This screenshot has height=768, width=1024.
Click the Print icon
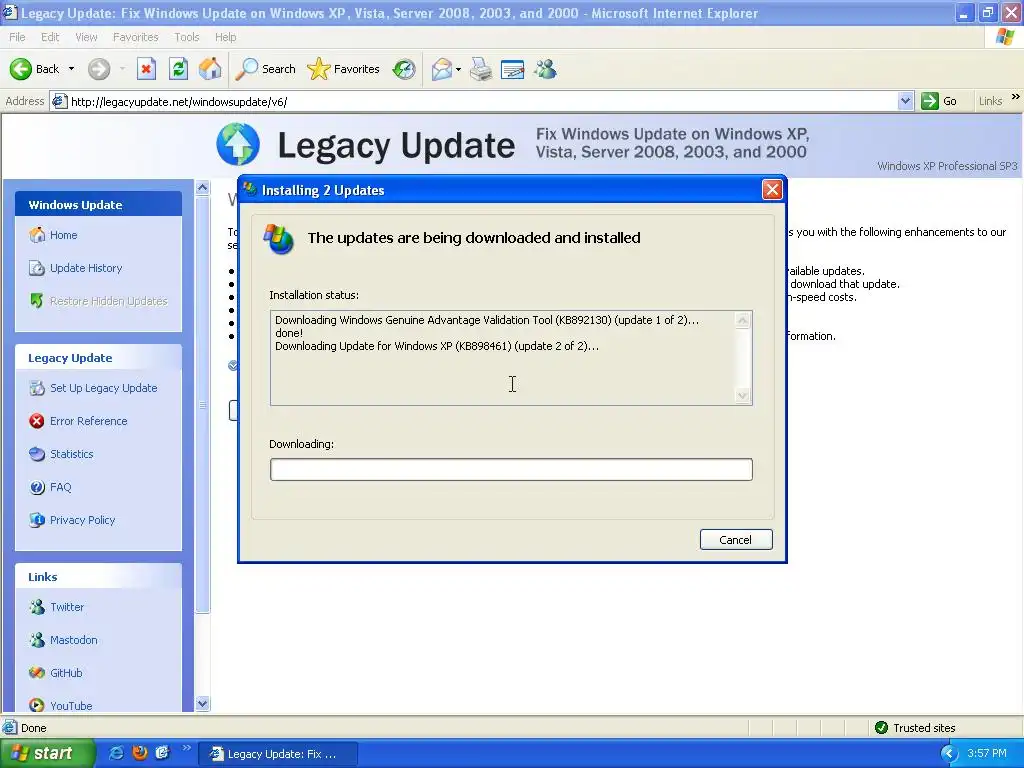coord(481,69)
